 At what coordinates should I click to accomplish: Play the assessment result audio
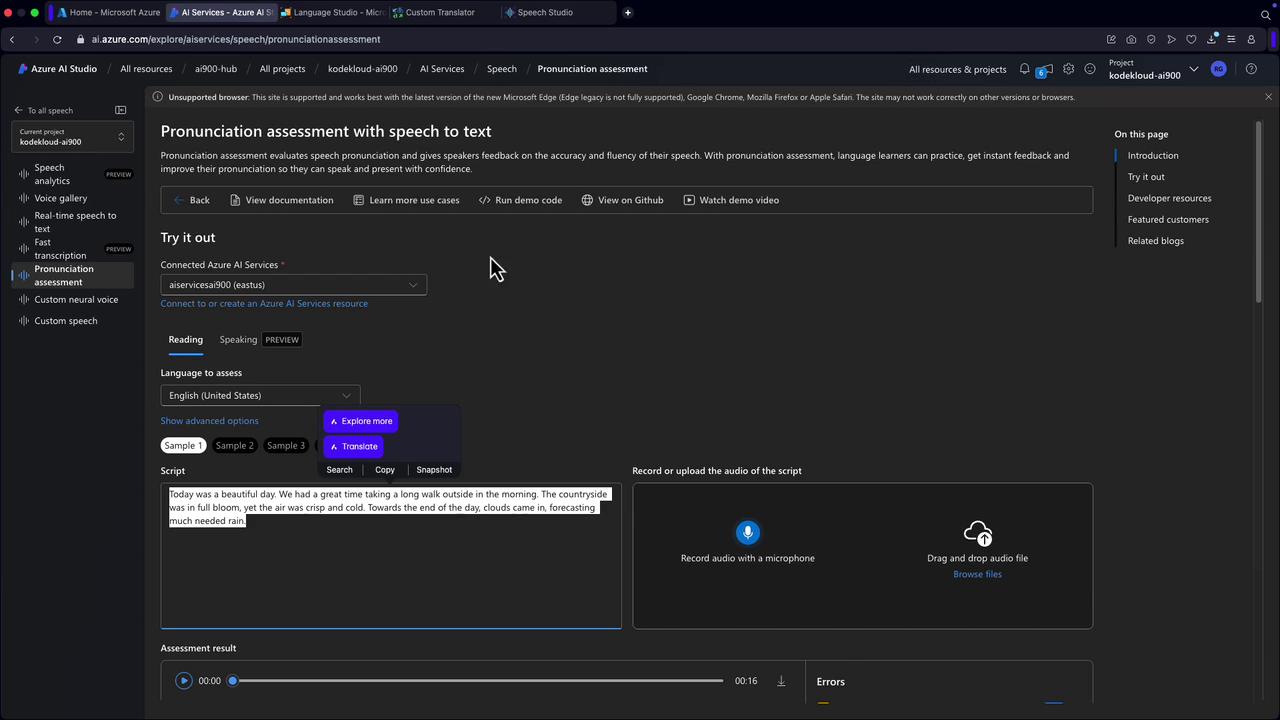click(x=183, y=681)
